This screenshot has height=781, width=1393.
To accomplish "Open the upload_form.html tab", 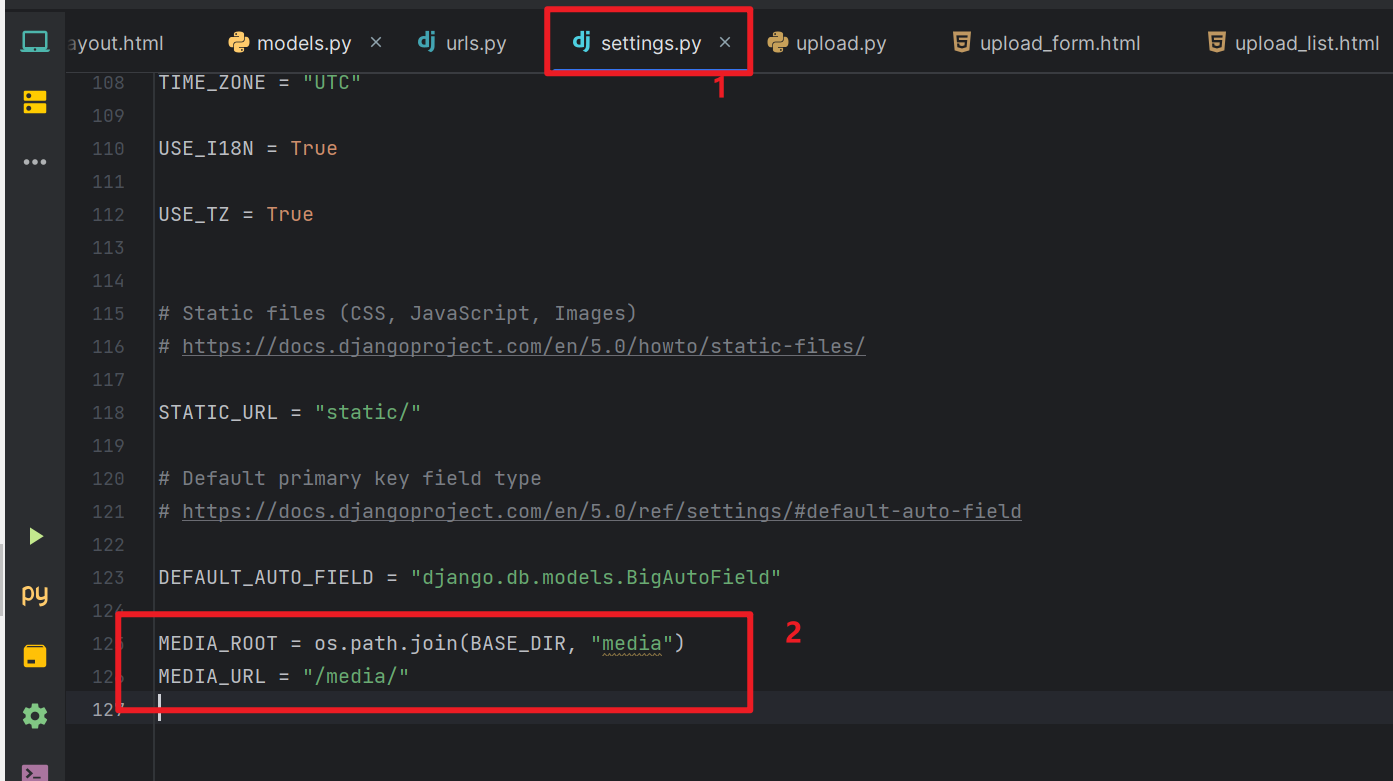I will click(x=1046, y=43).
